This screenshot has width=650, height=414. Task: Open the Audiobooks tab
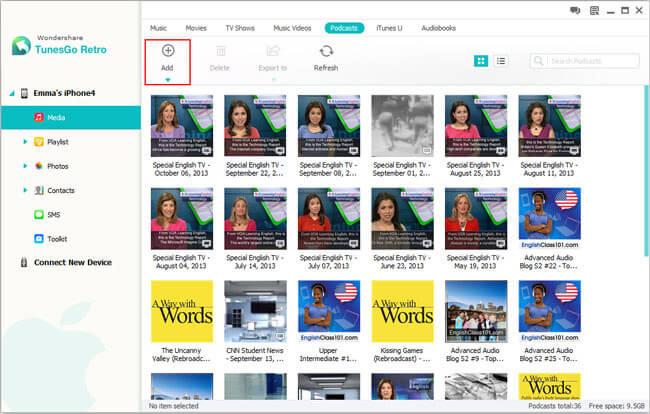click(x=438, y=28)
